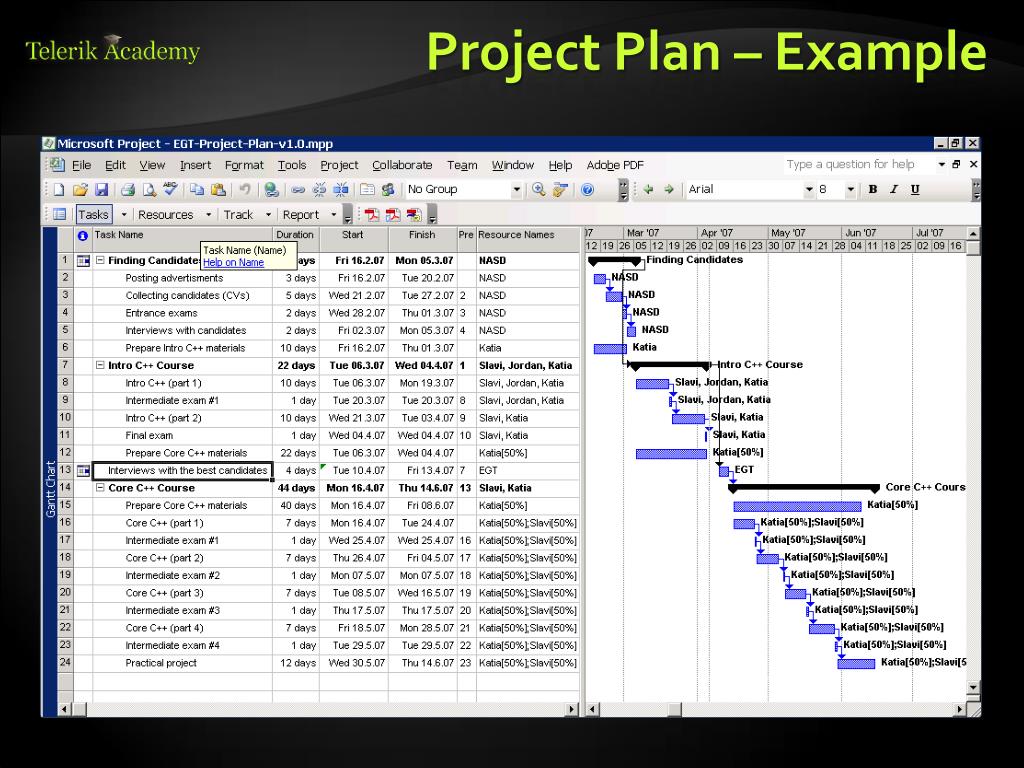Screen dimensions: 1024x768
Task: Open the Arial font dropdown
Action: pos(809,189)
